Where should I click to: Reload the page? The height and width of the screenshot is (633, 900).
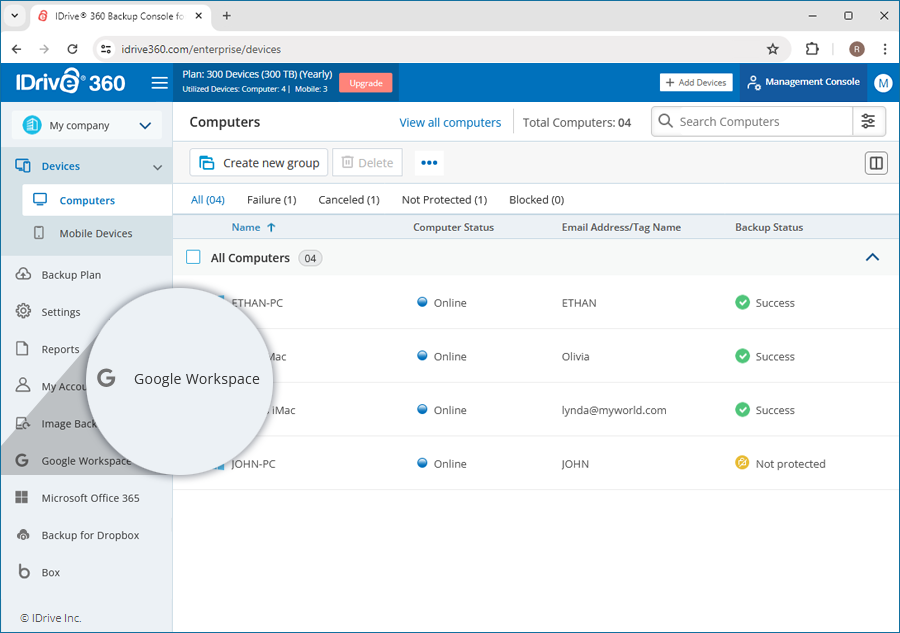pos(72,49)
